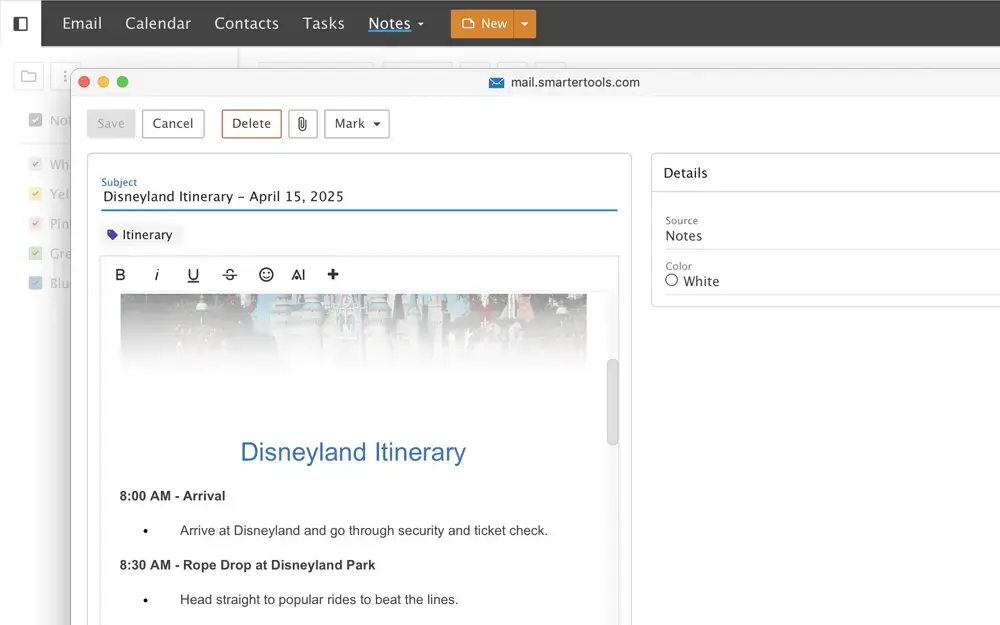Delete this note
The image size is (1000, 625).
251,124
